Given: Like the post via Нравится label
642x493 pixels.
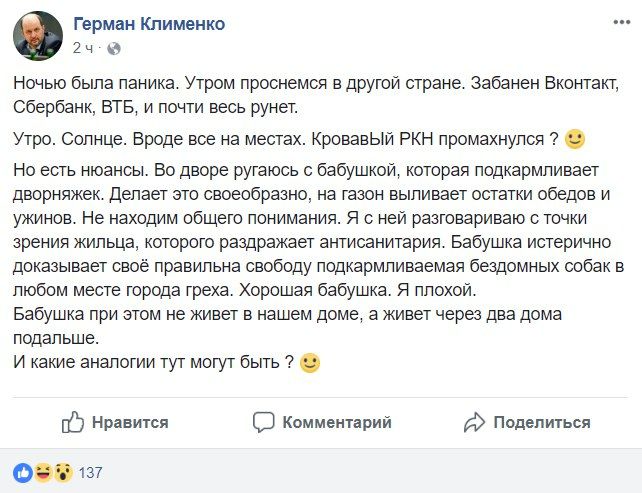Looking at the screenshot, I should (x=130, y=422).
